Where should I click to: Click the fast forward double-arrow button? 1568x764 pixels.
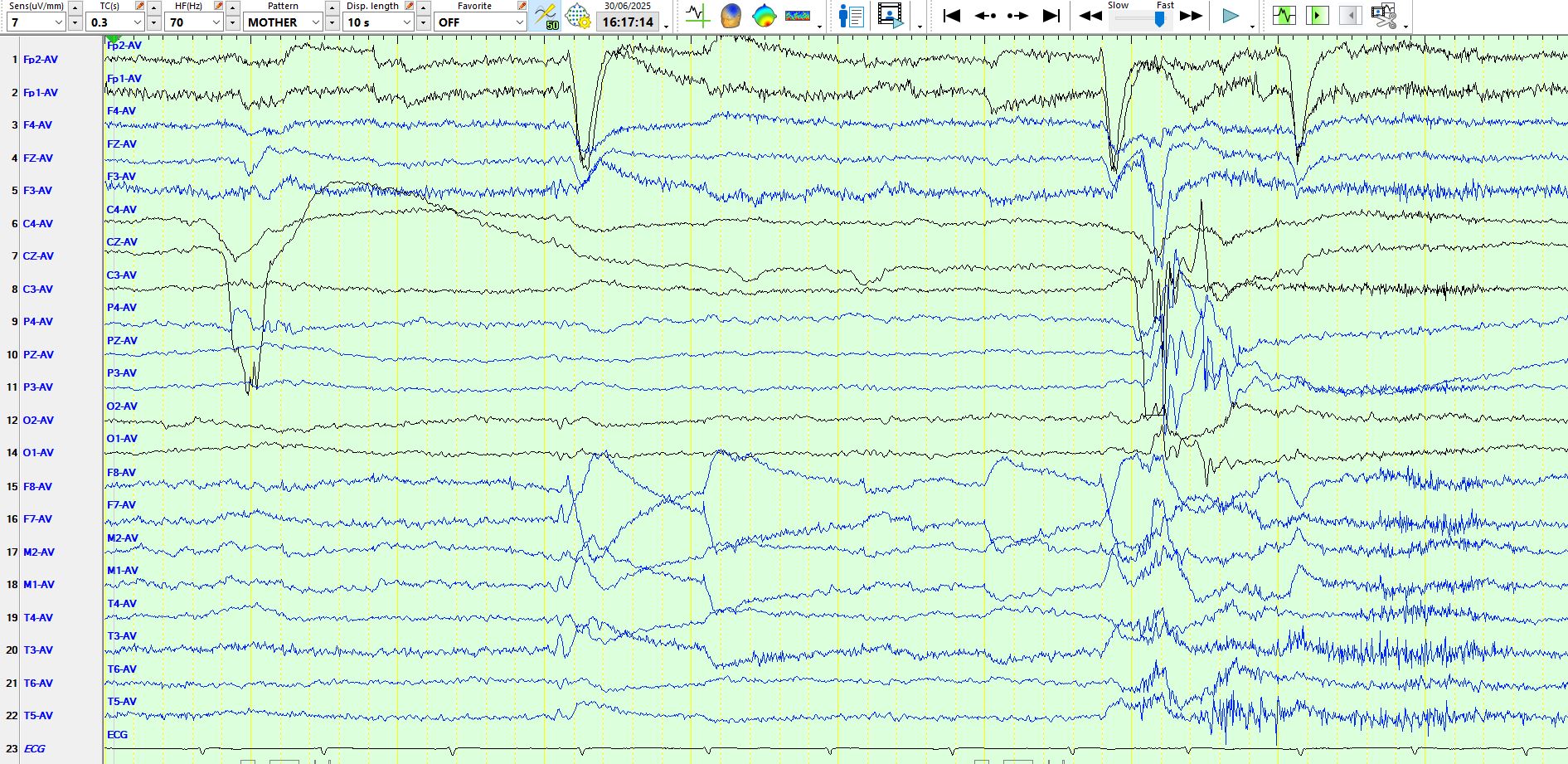tap(1191, 16)
